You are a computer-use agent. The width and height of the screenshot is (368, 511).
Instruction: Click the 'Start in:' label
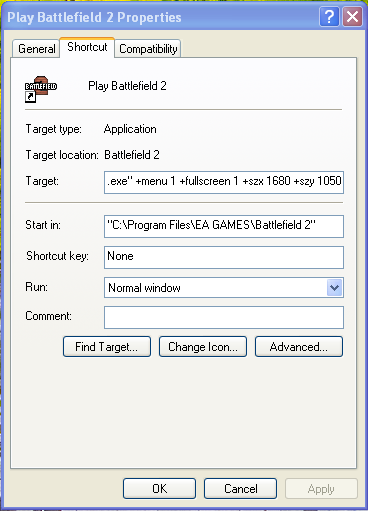[43, 225]
